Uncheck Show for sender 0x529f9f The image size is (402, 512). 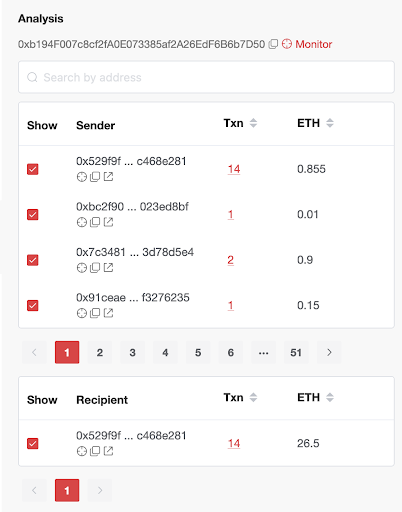[x=33, y=169]
